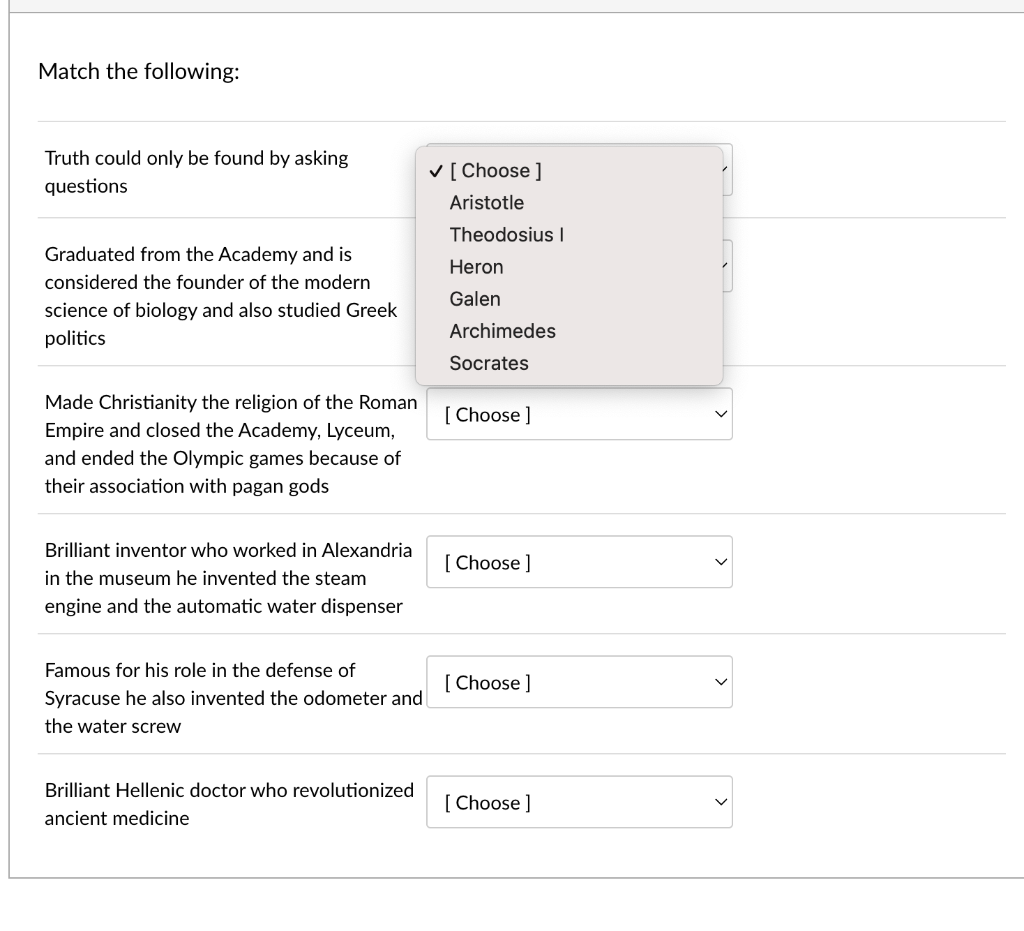Click the 'Match the following:' heading

[x=139, y=72]
